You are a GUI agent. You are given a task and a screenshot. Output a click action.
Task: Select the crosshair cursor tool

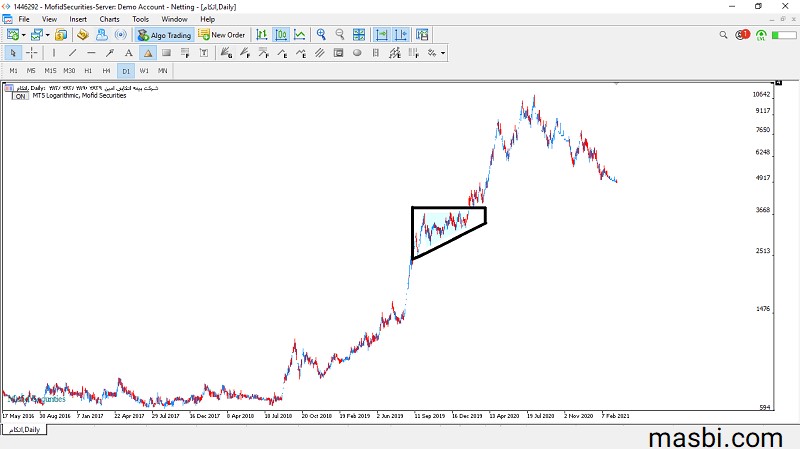click(x=31, y=53)
